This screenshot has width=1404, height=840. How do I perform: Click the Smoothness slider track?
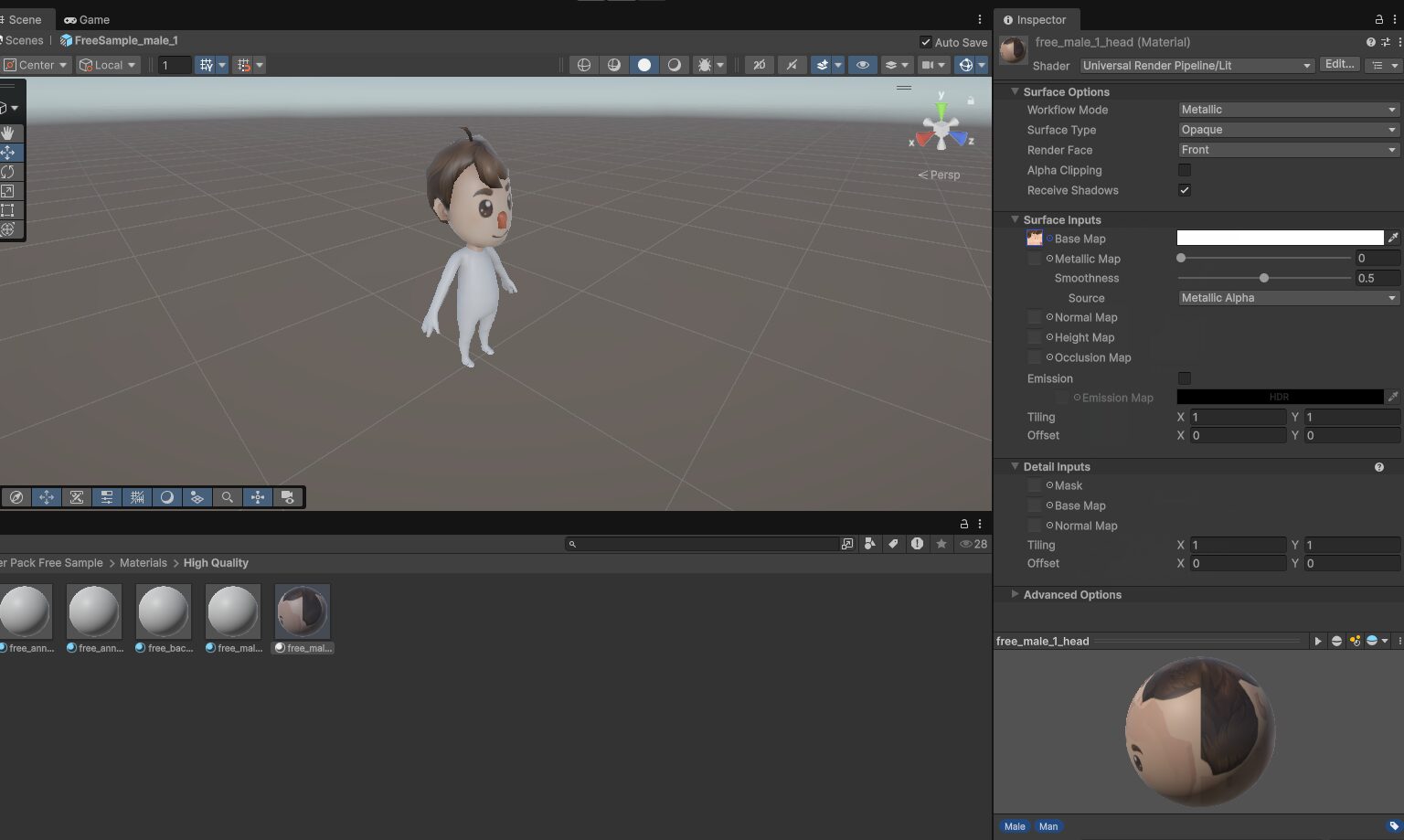click(1264, 278)
